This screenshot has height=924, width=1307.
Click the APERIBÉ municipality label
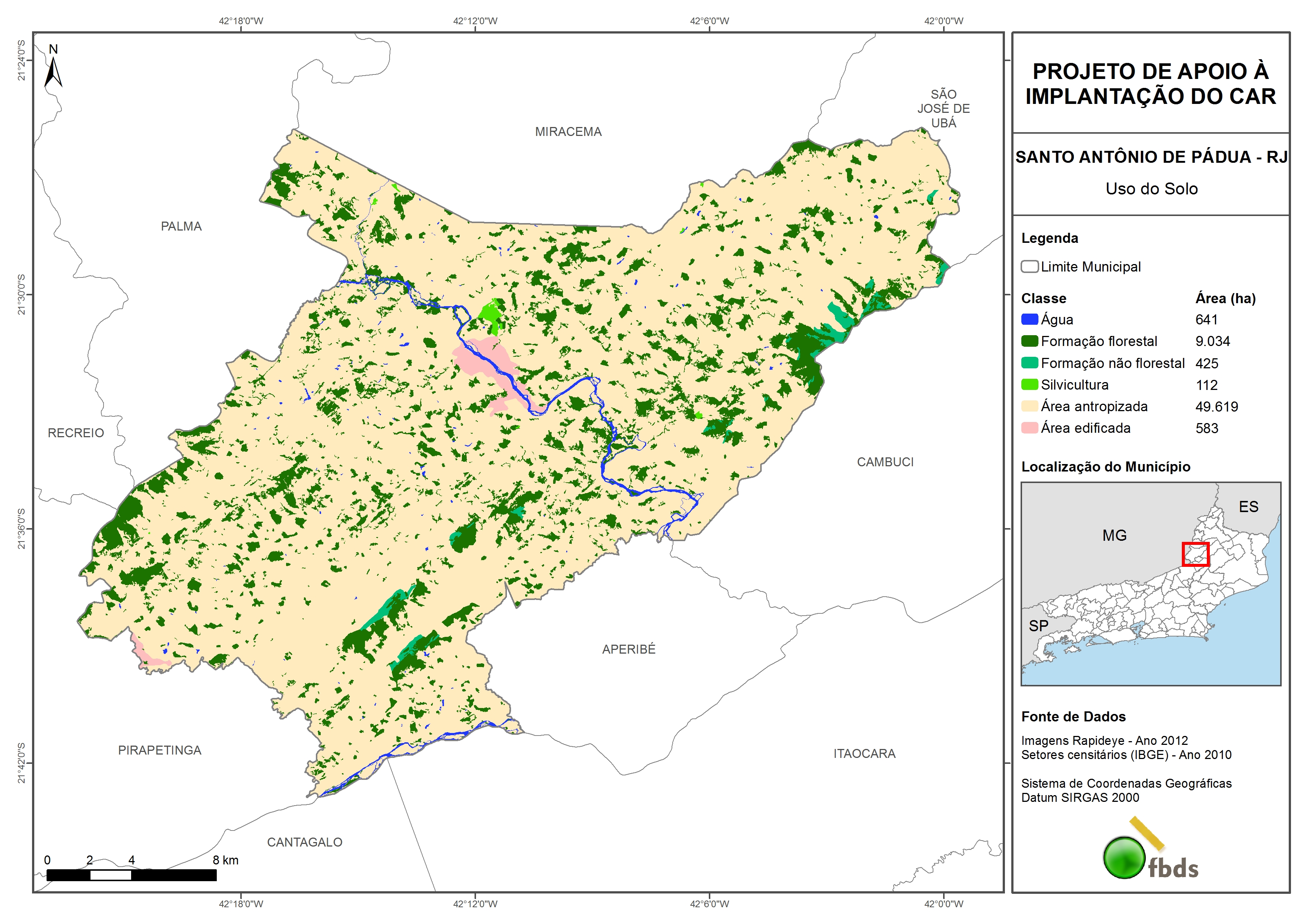tap(628, 649)
